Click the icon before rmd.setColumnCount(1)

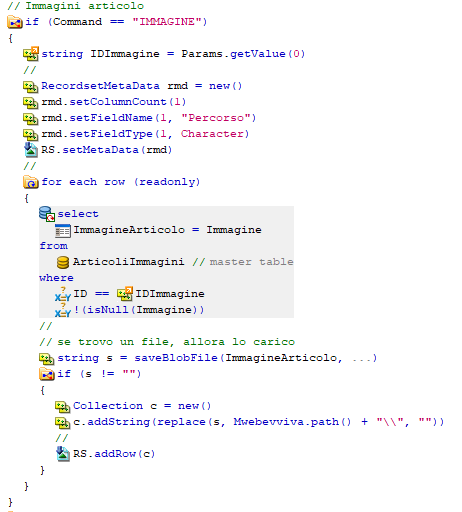30,102
